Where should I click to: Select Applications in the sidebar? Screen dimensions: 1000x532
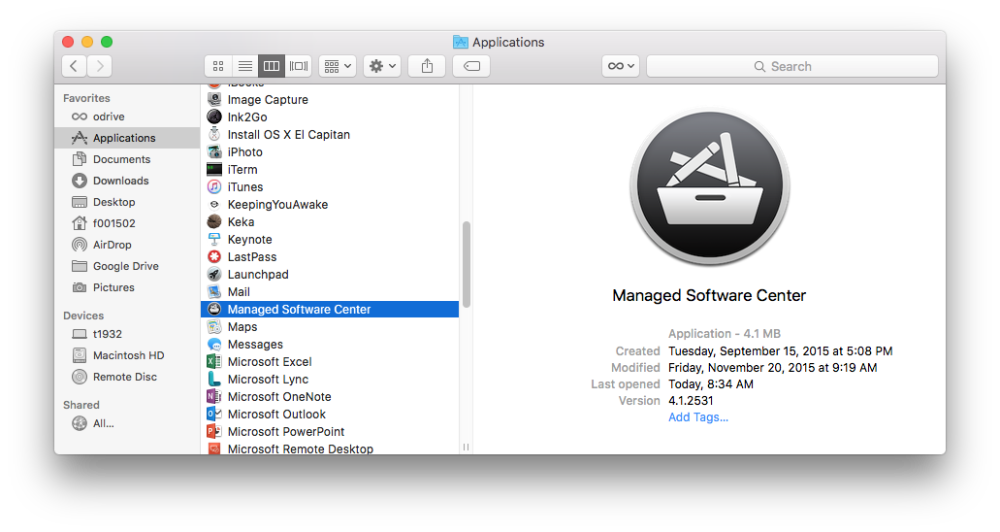pos(127,138)
